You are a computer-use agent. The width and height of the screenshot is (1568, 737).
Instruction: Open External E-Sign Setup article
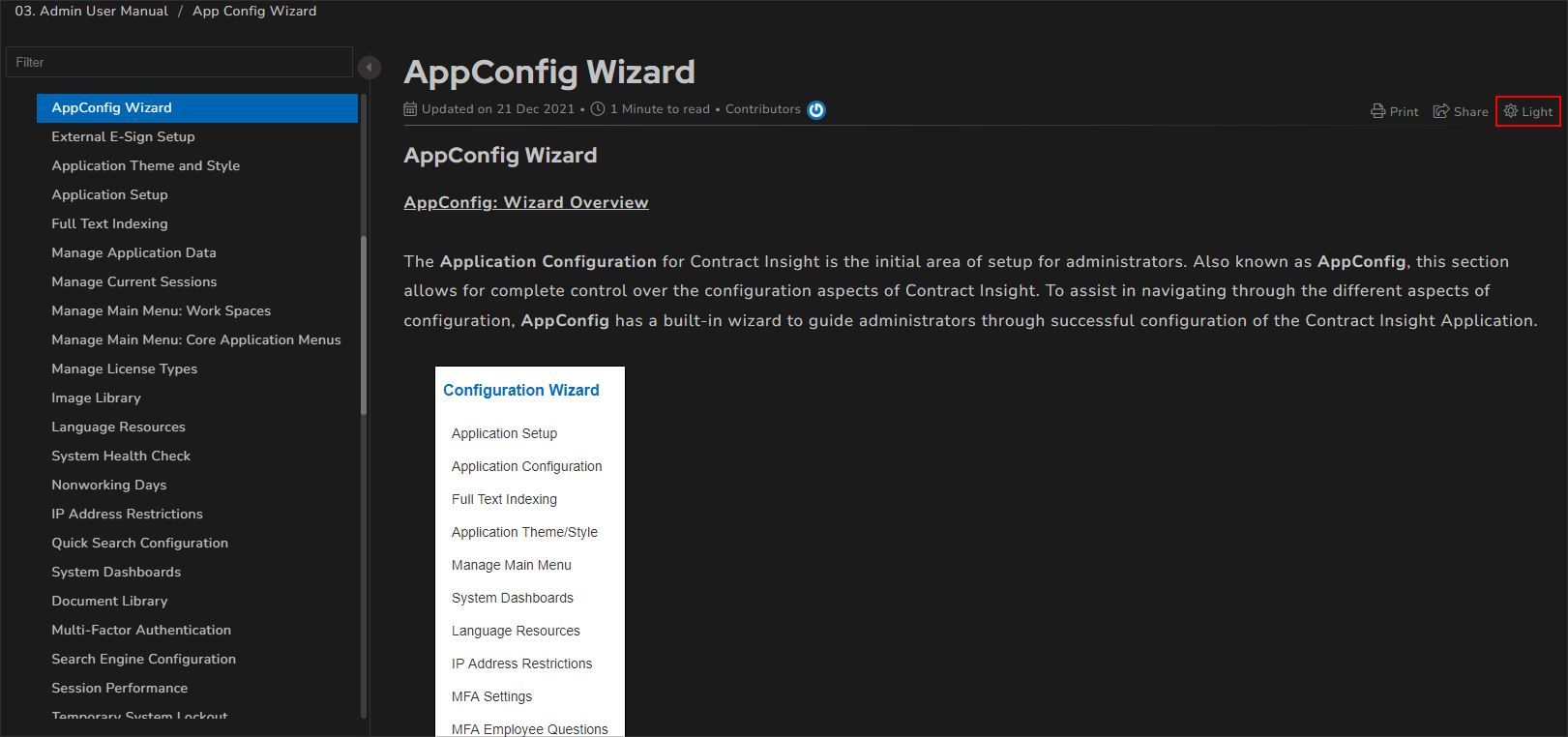(123, 136)
